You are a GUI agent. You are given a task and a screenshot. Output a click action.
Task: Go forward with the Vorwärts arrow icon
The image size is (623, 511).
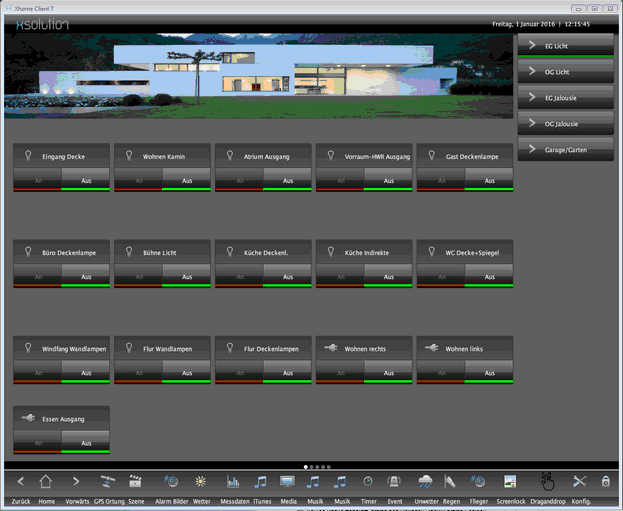(76, 482)
